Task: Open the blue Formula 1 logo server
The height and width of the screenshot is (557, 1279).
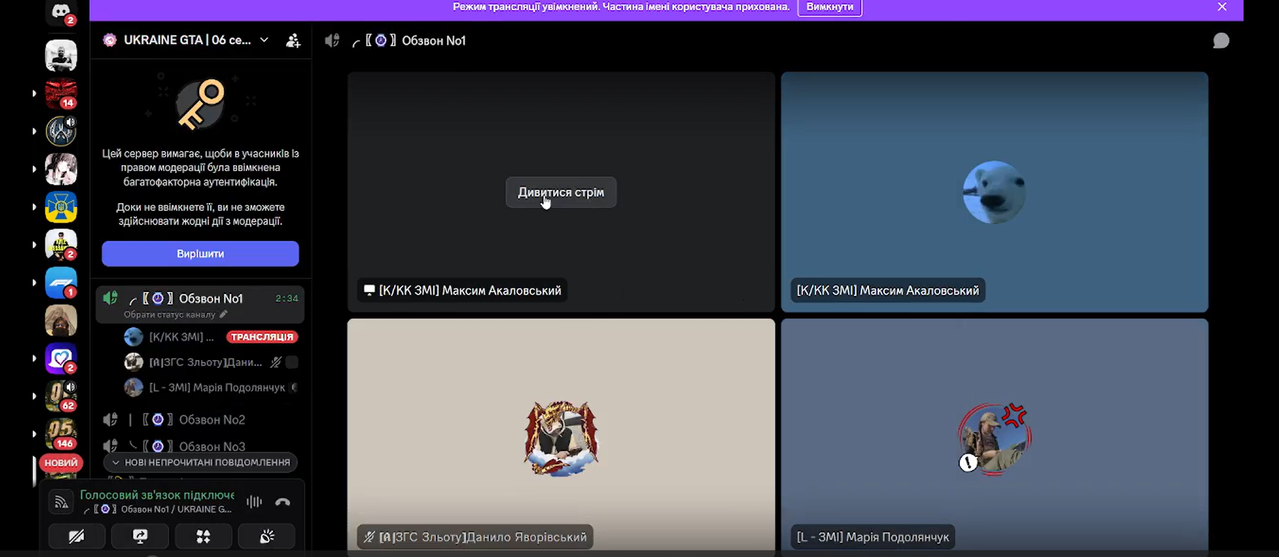Action: click(61, 283)
